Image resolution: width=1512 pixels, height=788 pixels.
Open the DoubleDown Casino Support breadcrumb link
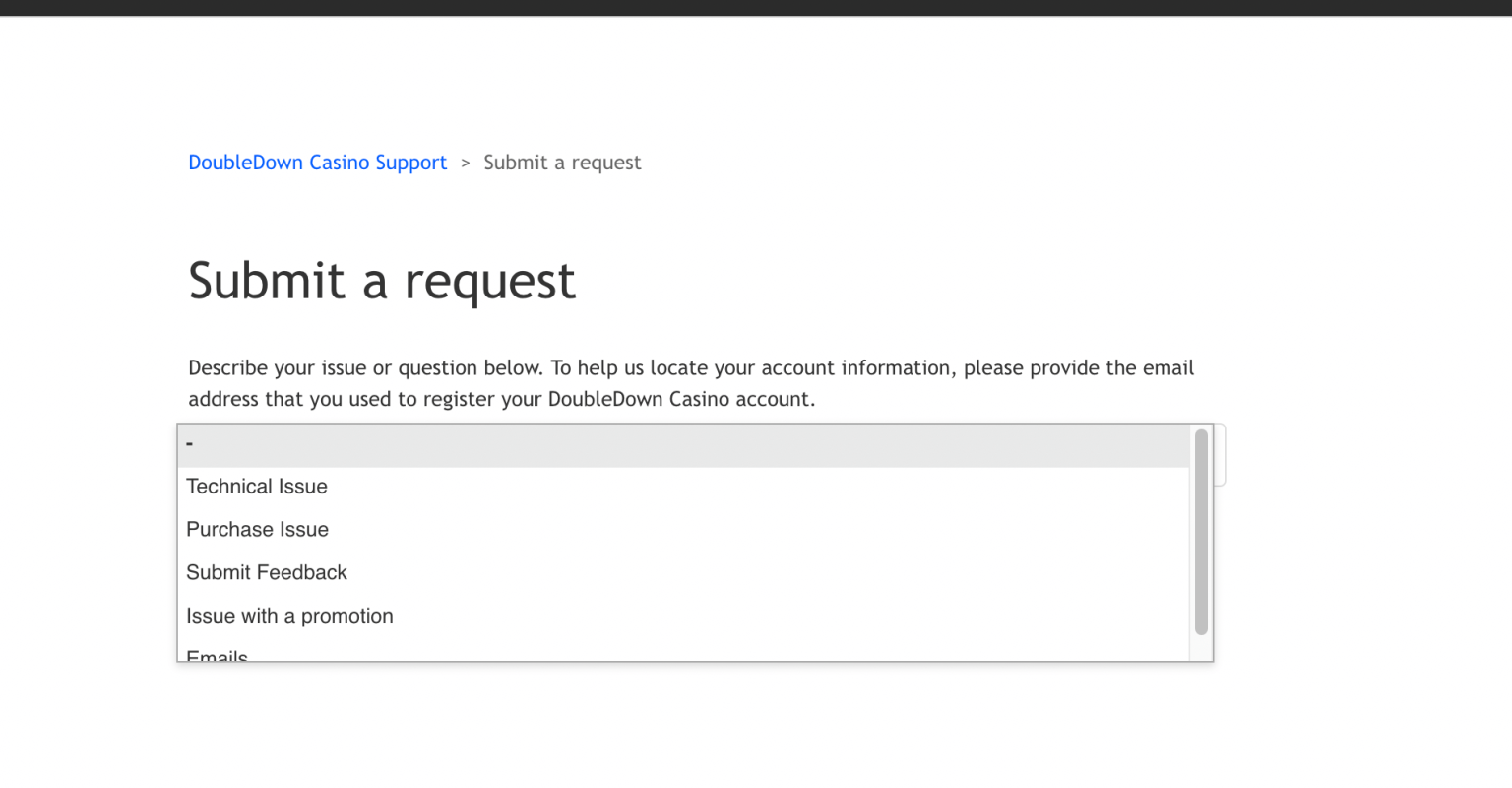pyautogui.click(x=317, y=163)
